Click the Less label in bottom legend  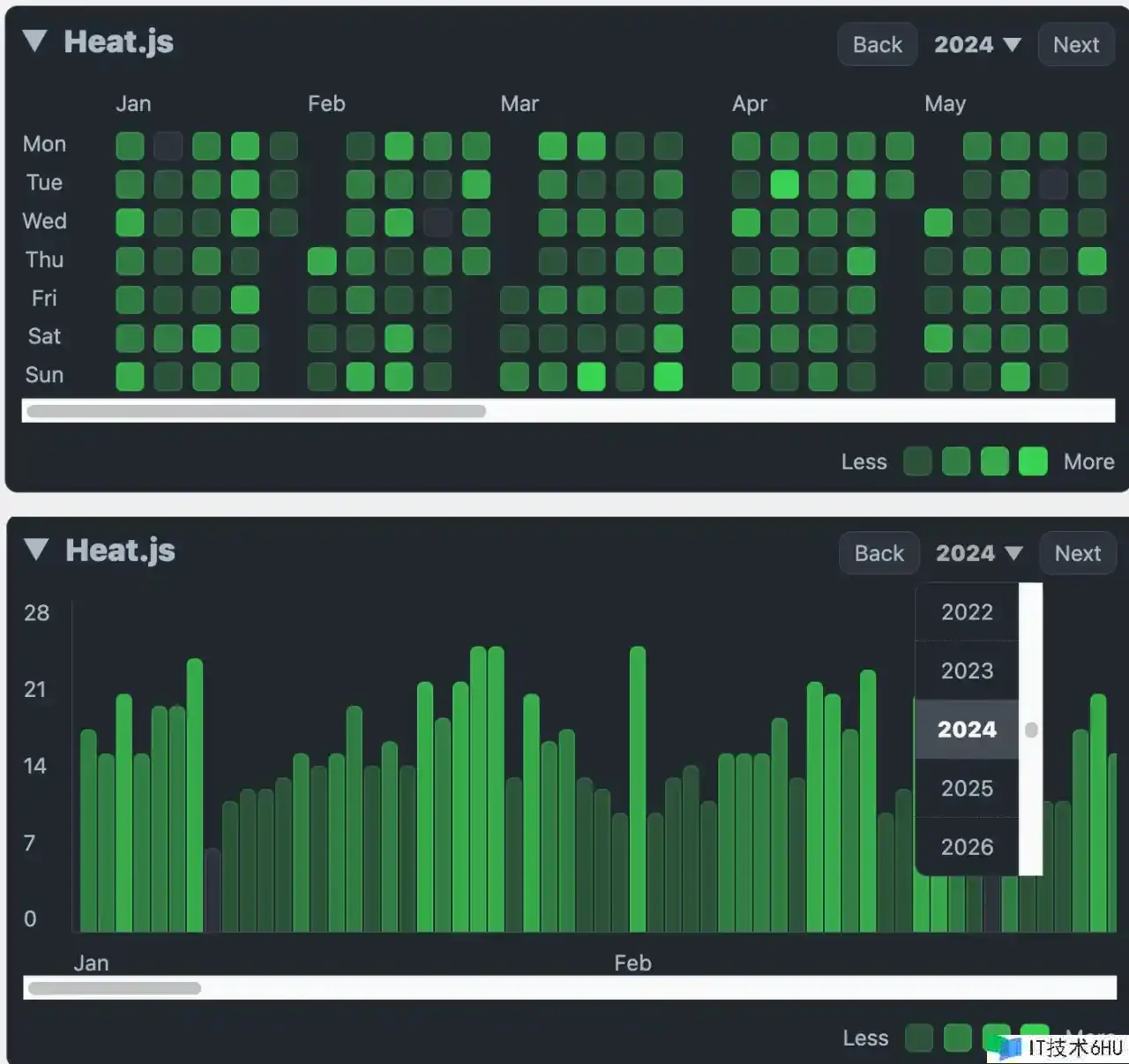coord(865,1038)
